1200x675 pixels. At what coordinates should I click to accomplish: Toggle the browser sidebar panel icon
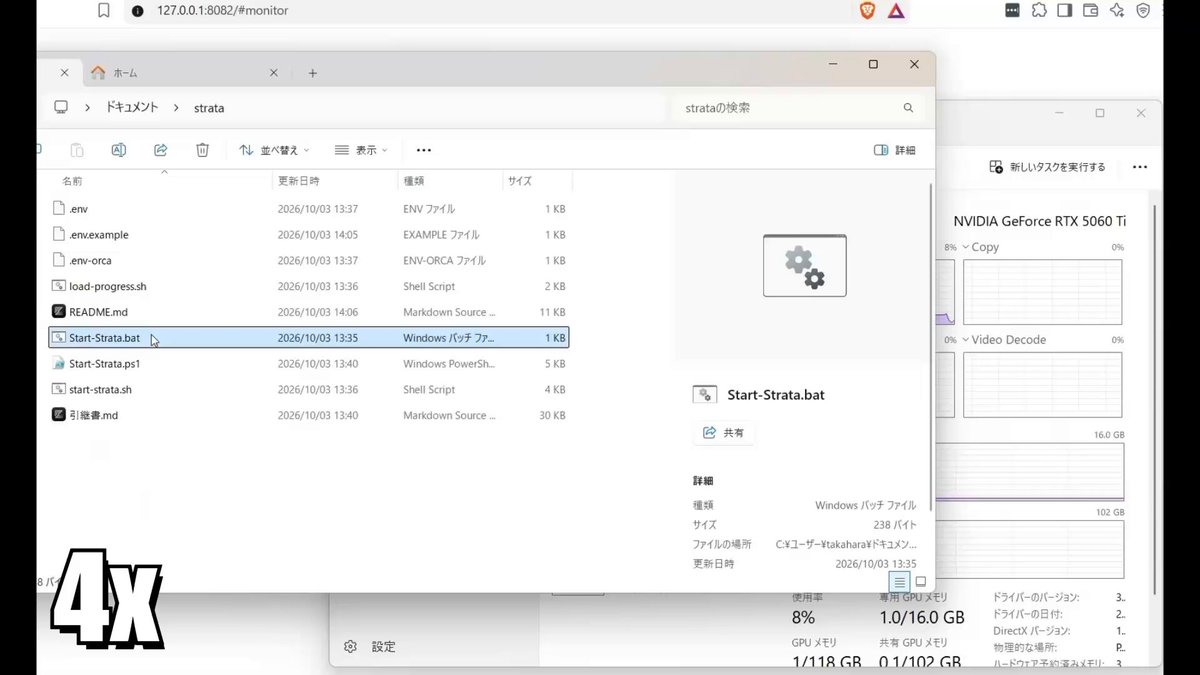(x=1065, y=10)
